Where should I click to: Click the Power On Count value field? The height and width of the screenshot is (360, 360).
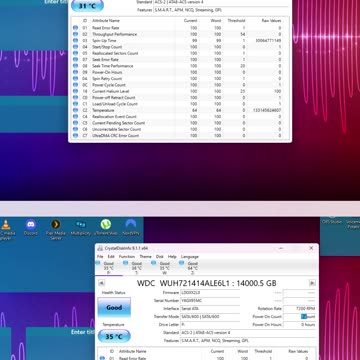tap(299, 317)
